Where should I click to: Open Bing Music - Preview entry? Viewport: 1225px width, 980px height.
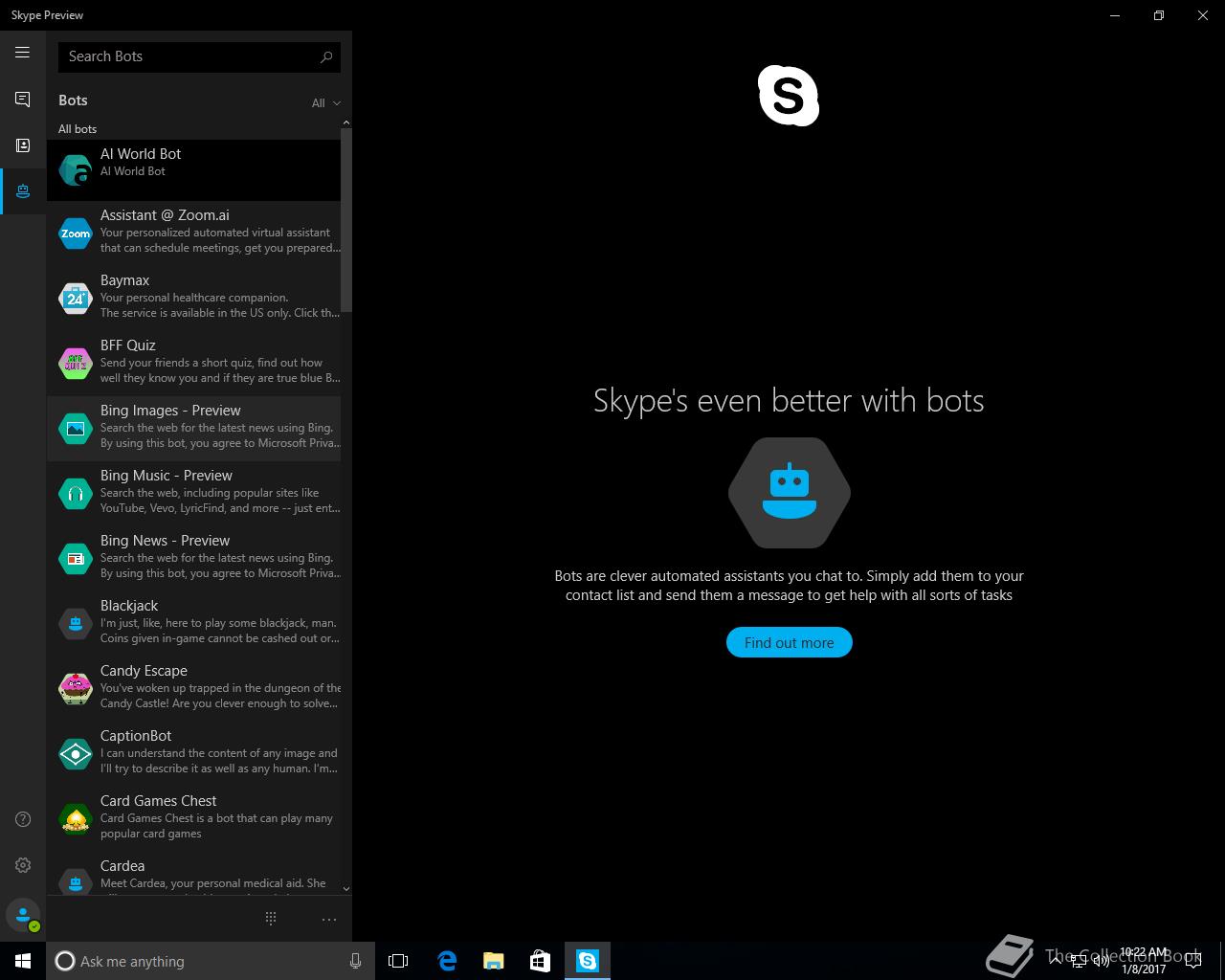click(x=193, y=494)
